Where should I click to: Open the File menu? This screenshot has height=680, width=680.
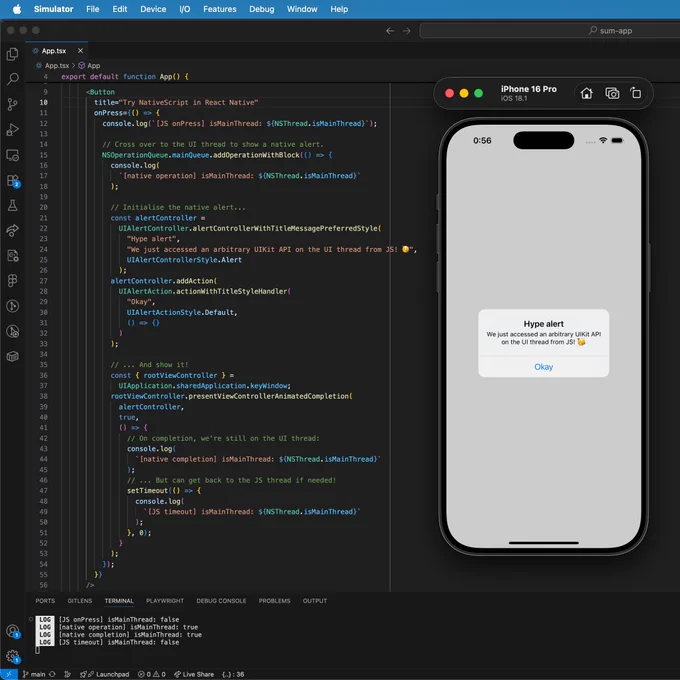point(92,9)
